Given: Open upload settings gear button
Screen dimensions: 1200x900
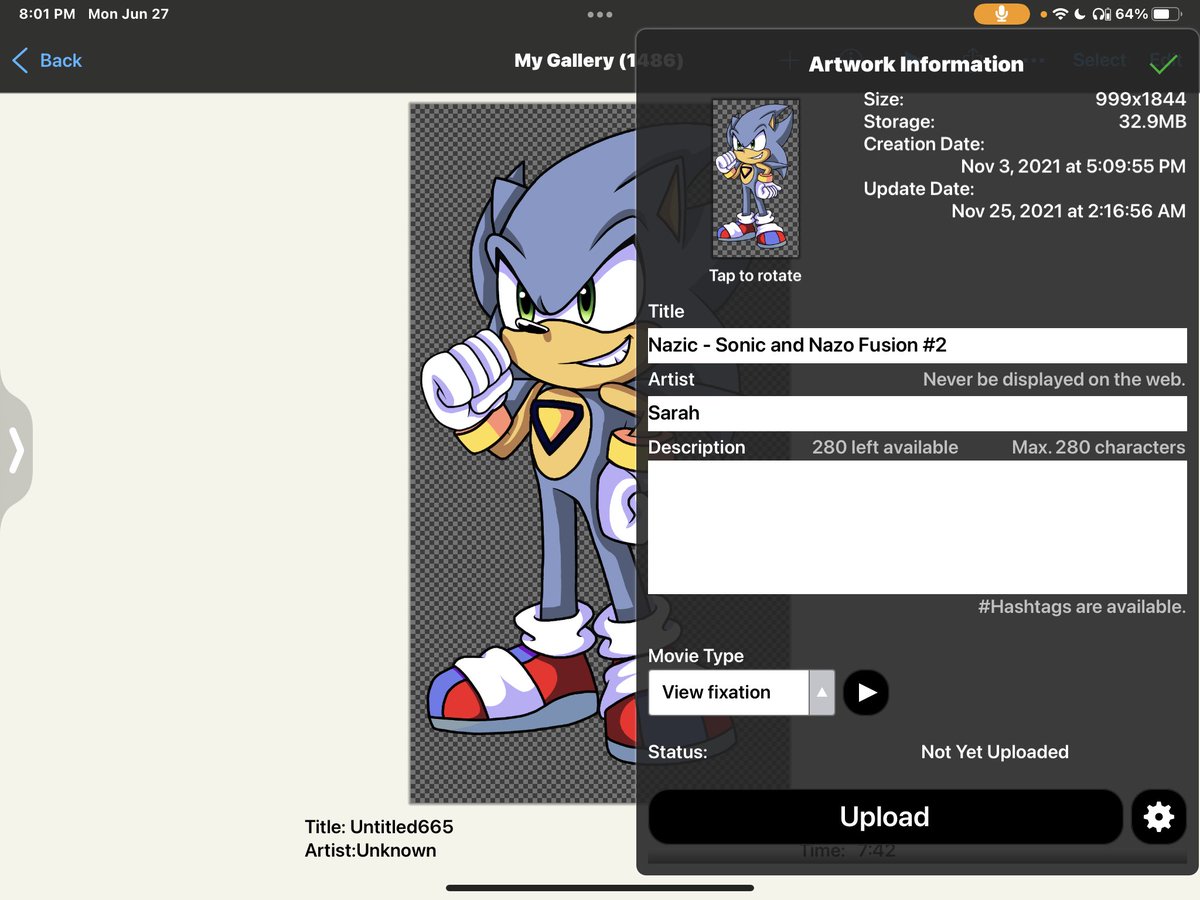Looking at the screenshot, I should point(1158,817).
